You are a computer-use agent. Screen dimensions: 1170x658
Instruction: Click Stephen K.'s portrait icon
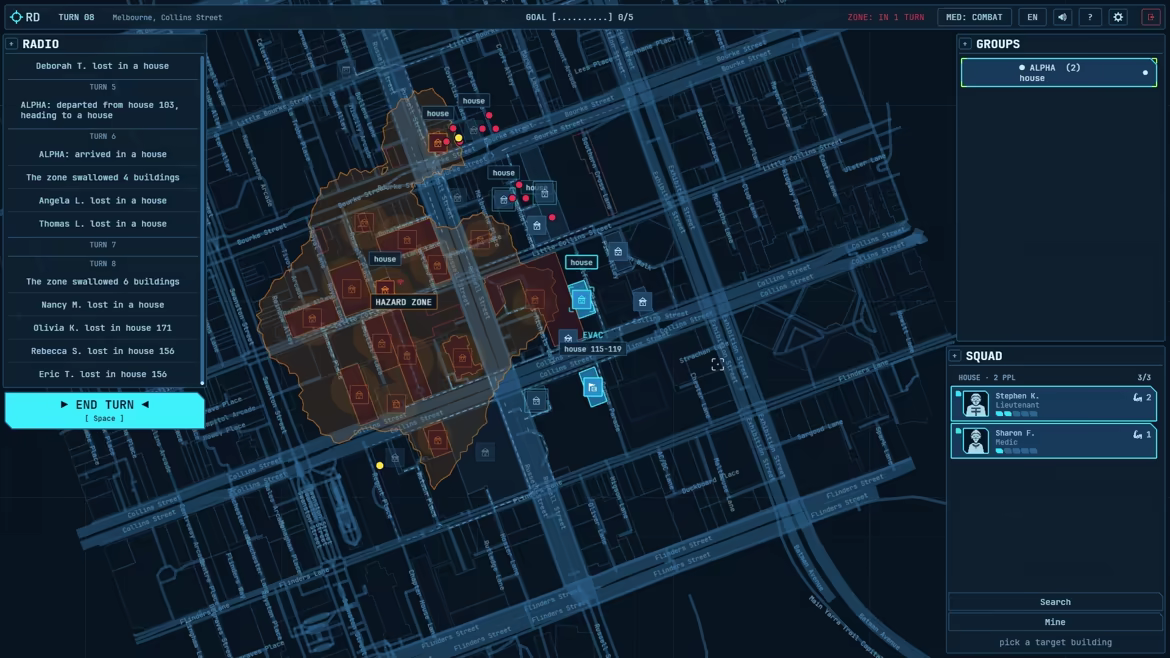click(975, 404)
